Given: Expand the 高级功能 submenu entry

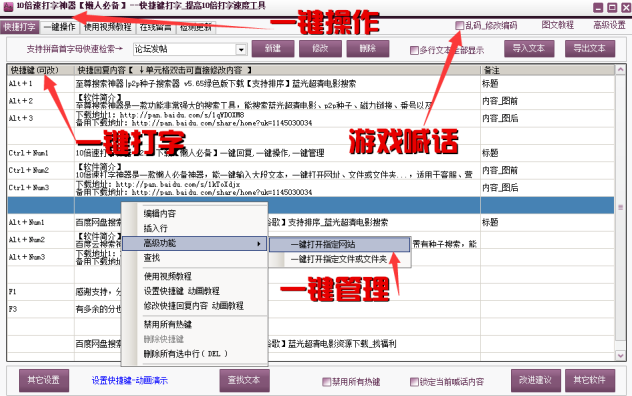Looking at the screenshot, I should click(194, 243).
